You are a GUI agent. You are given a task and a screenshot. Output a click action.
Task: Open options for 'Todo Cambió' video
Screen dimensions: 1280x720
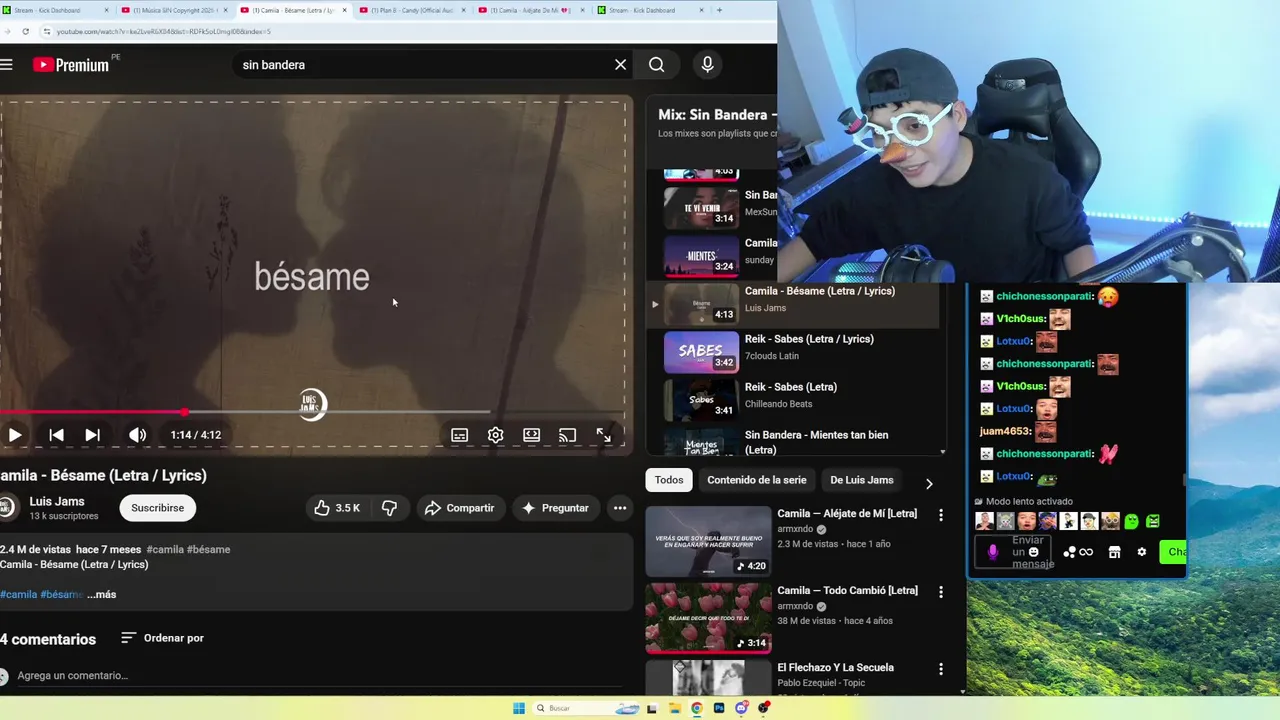point(940,592)
